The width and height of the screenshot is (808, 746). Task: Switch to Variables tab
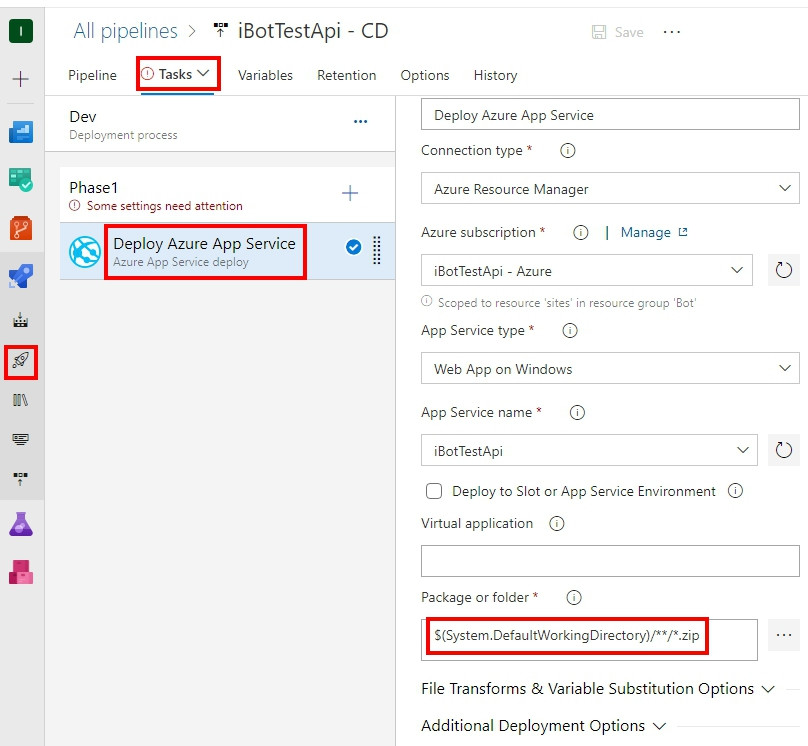265,75
